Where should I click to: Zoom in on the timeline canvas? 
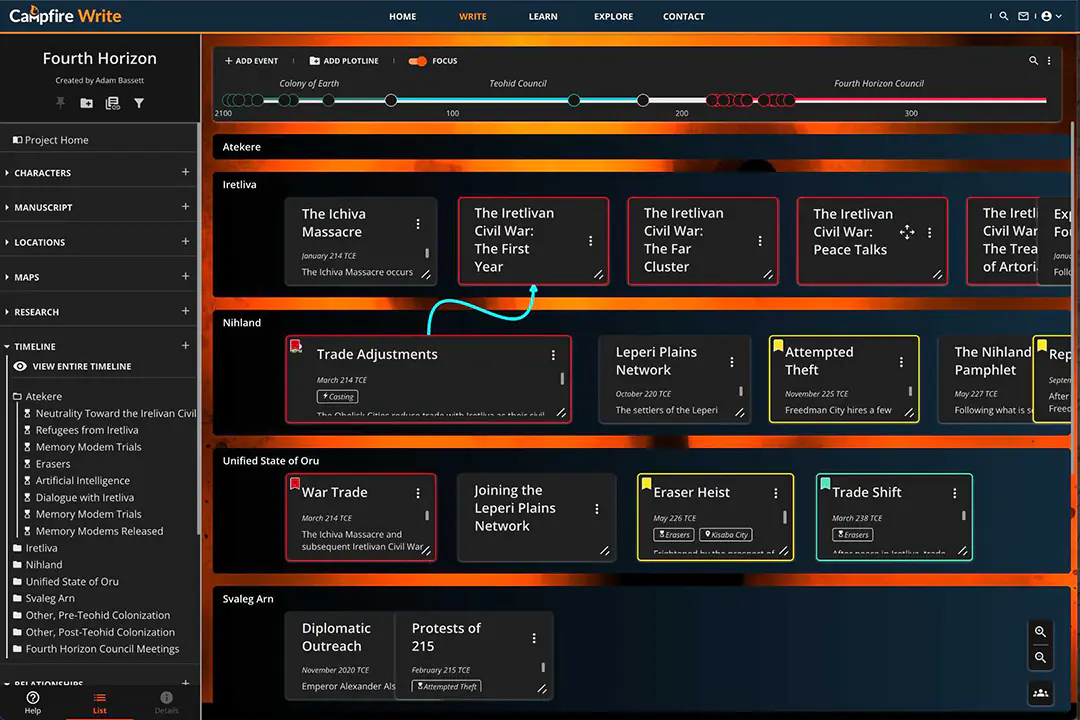(1041, 632)
